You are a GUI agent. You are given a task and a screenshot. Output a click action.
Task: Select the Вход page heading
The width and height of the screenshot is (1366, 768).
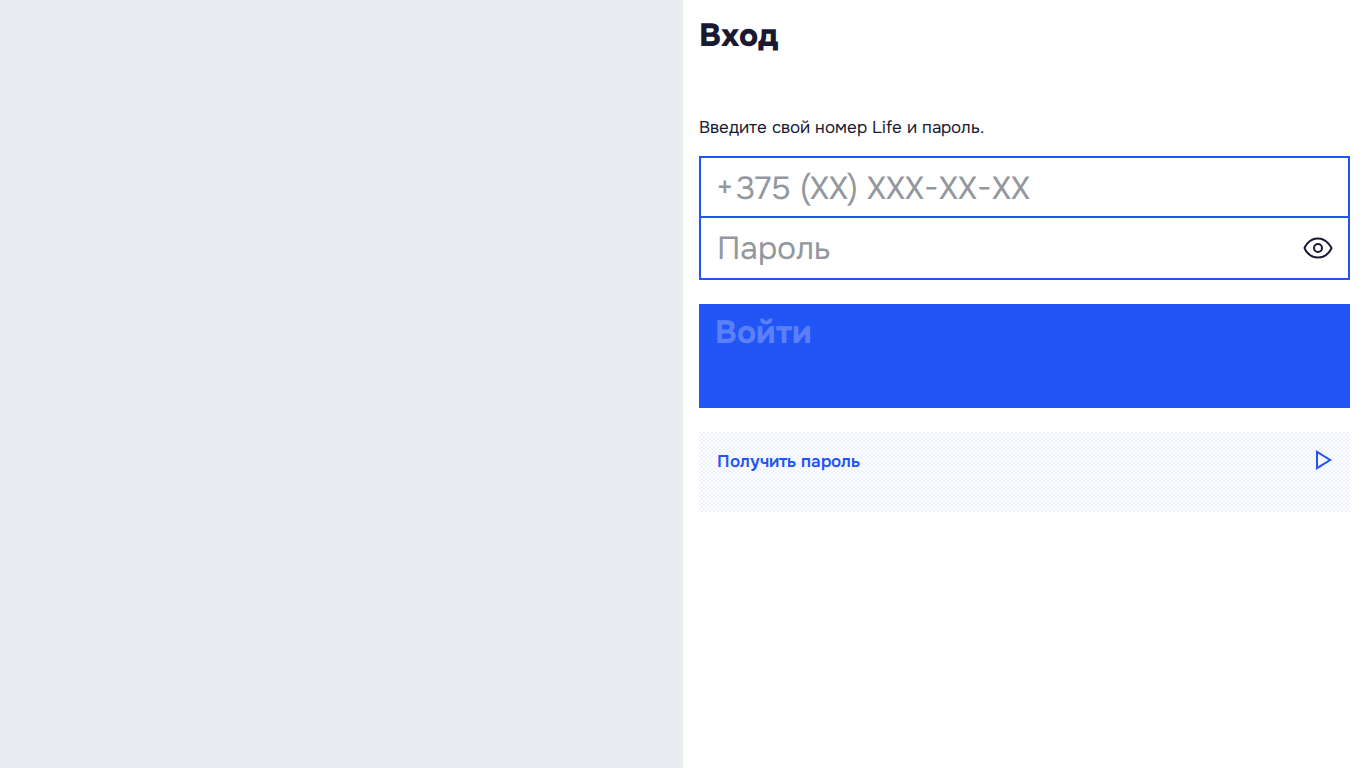pos(738,35)
